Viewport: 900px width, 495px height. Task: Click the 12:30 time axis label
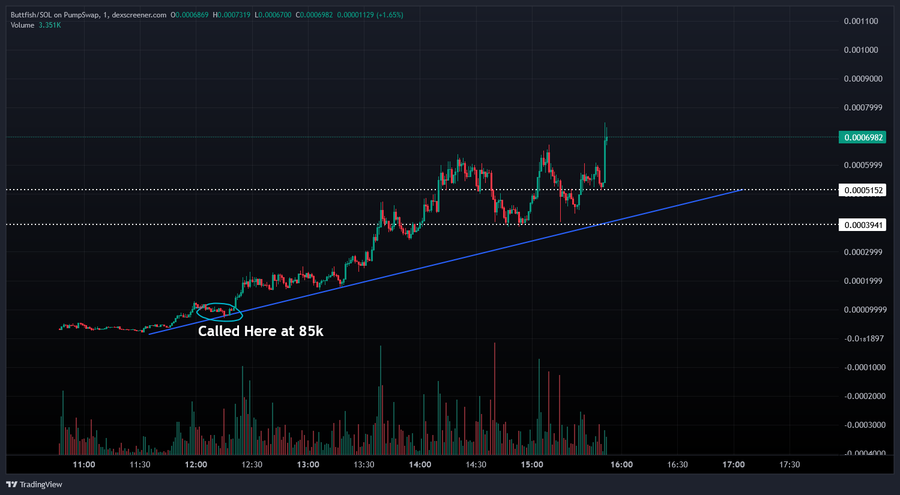251,465
